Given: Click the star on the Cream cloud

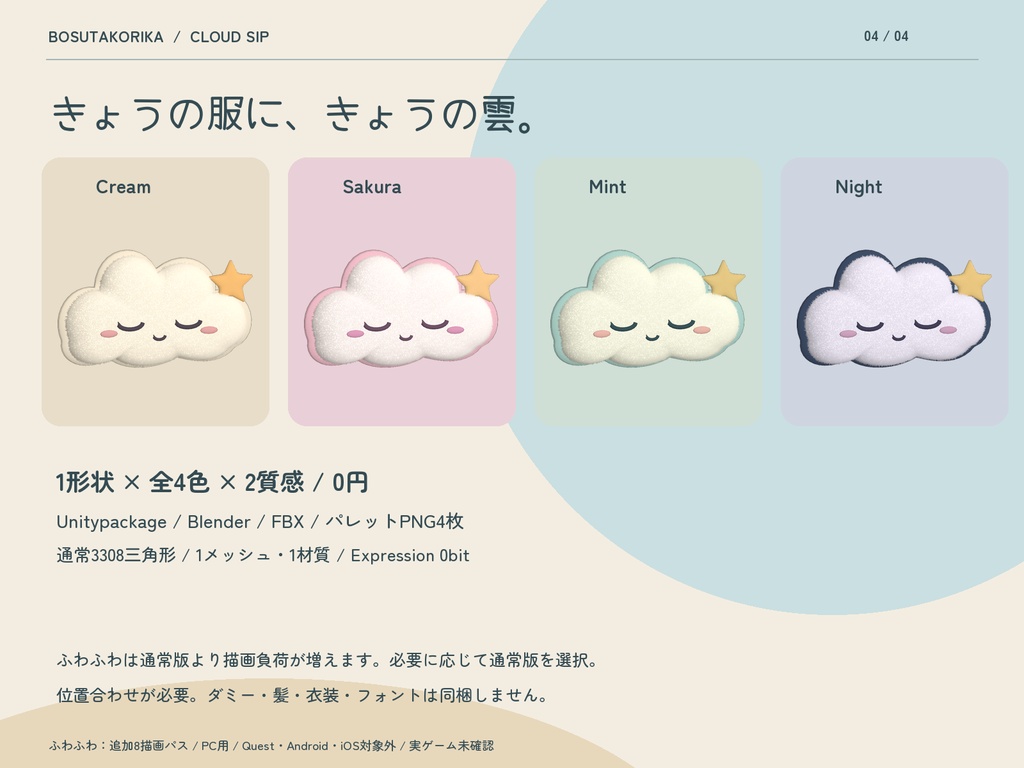Looking at the screenshot, I should (x=232, y=281).
